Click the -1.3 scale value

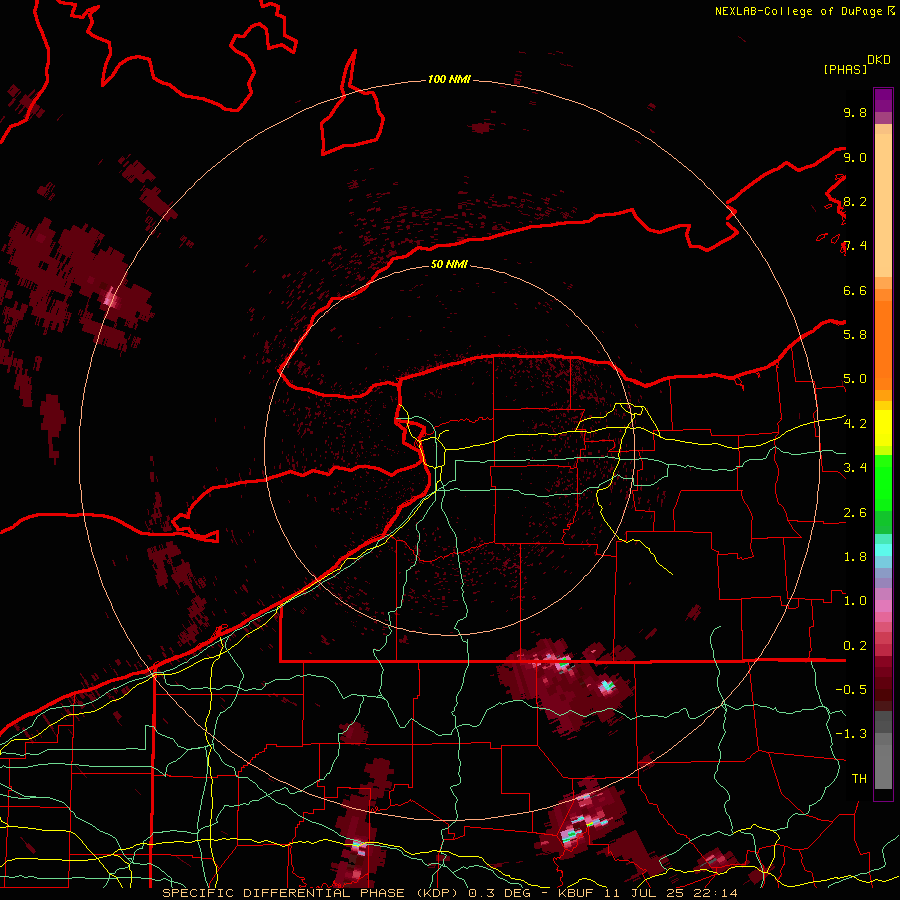click(x=851, y=734)
